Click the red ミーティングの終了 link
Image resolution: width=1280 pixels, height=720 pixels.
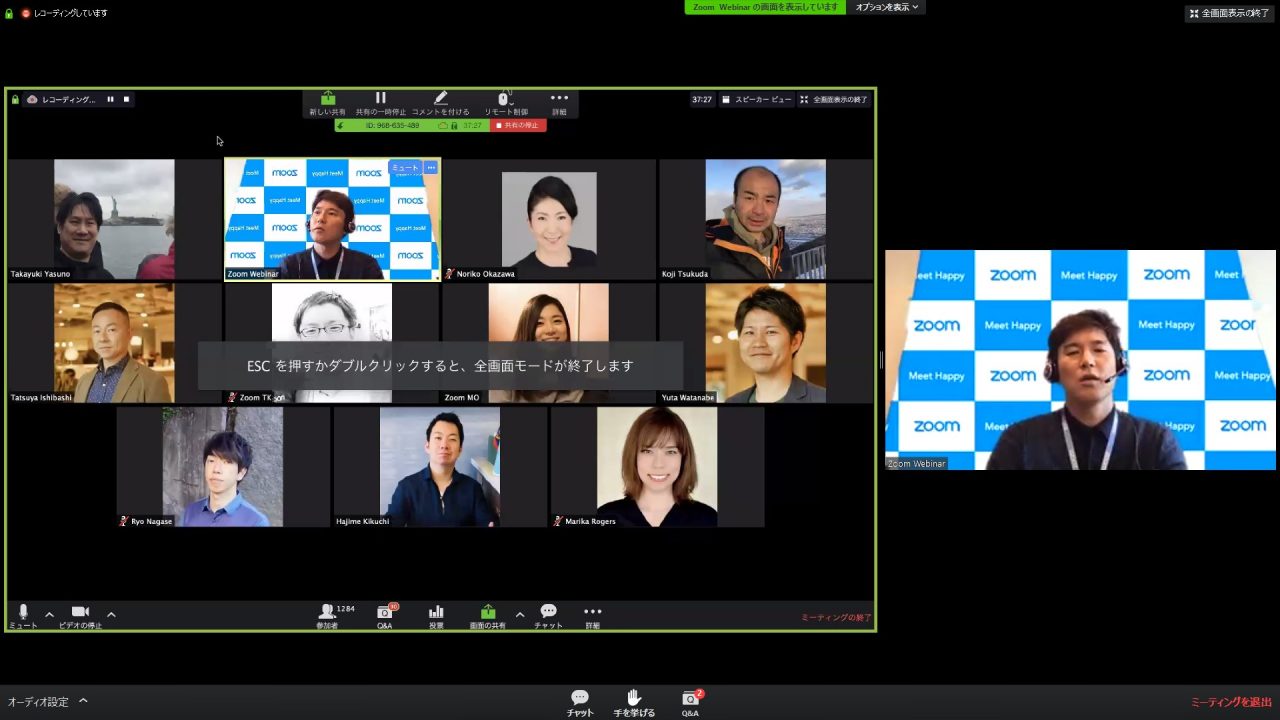836,617
